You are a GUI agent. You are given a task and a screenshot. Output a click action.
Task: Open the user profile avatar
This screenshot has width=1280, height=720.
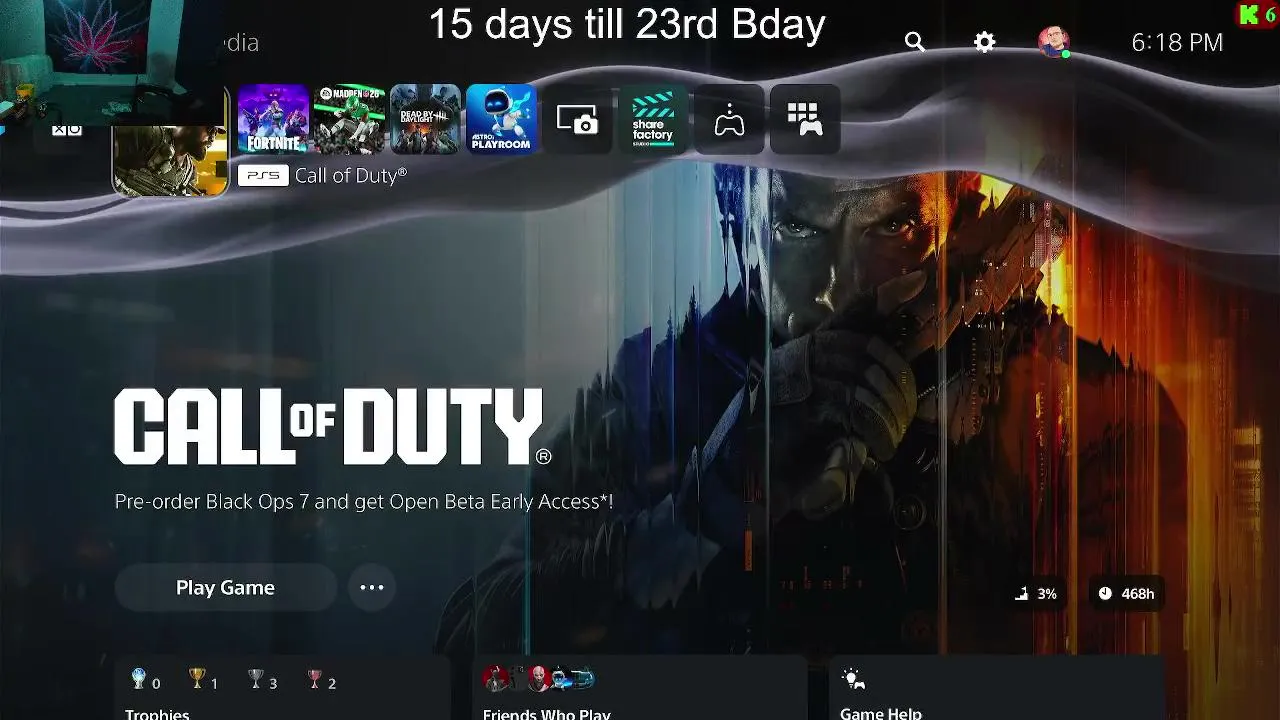coord(1054,42)
